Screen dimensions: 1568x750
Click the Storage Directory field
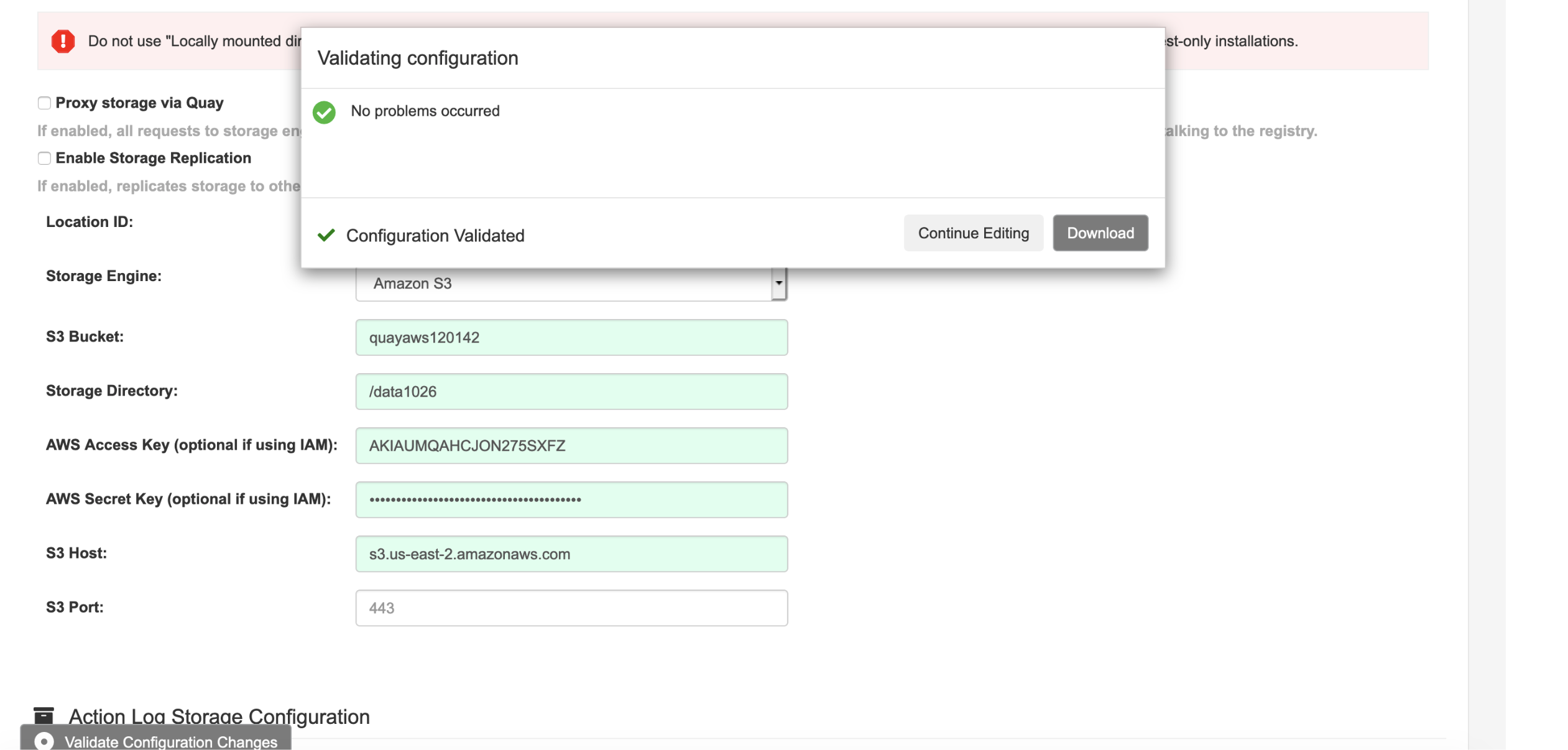point(571,392)
